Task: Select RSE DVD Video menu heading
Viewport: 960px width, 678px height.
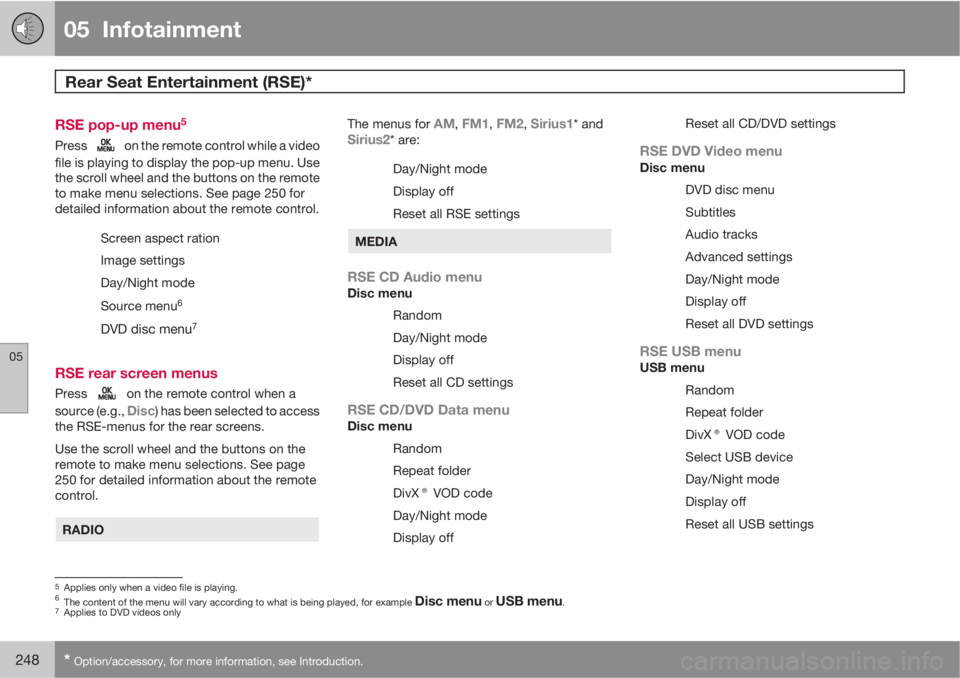Action: click(711, 151)
